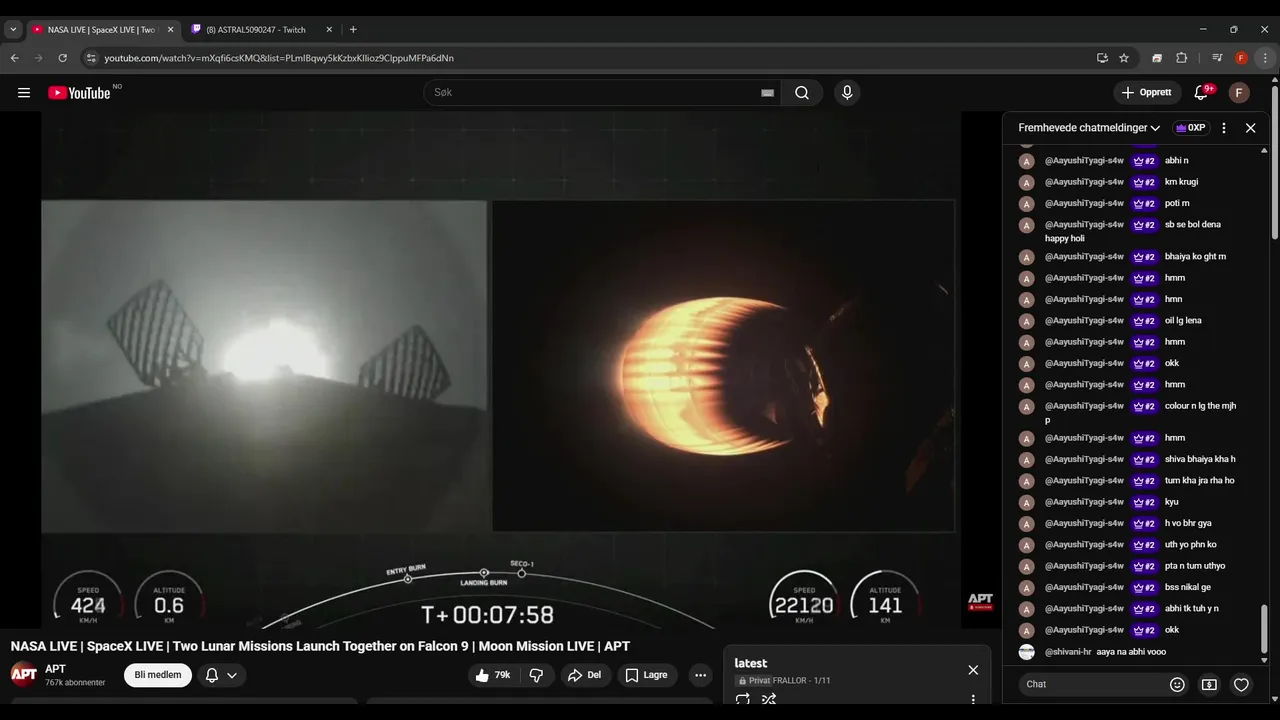
Task: Open the YouTube account avatar menu
Action: 1239,93
